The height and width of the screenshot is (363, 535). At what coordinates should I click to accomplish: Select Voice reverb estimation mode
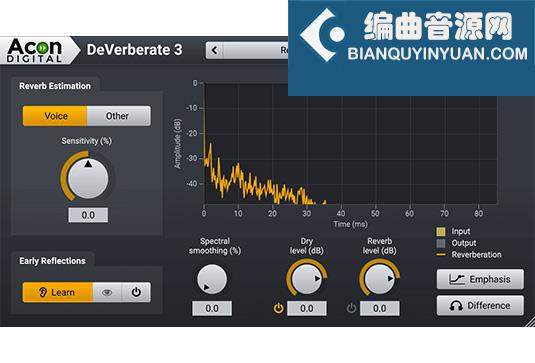point(55,116)
